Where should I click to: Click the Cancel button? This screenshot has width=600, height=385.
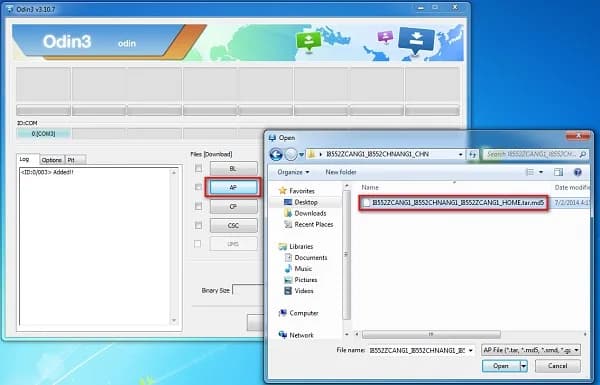[x=558, y=366]
